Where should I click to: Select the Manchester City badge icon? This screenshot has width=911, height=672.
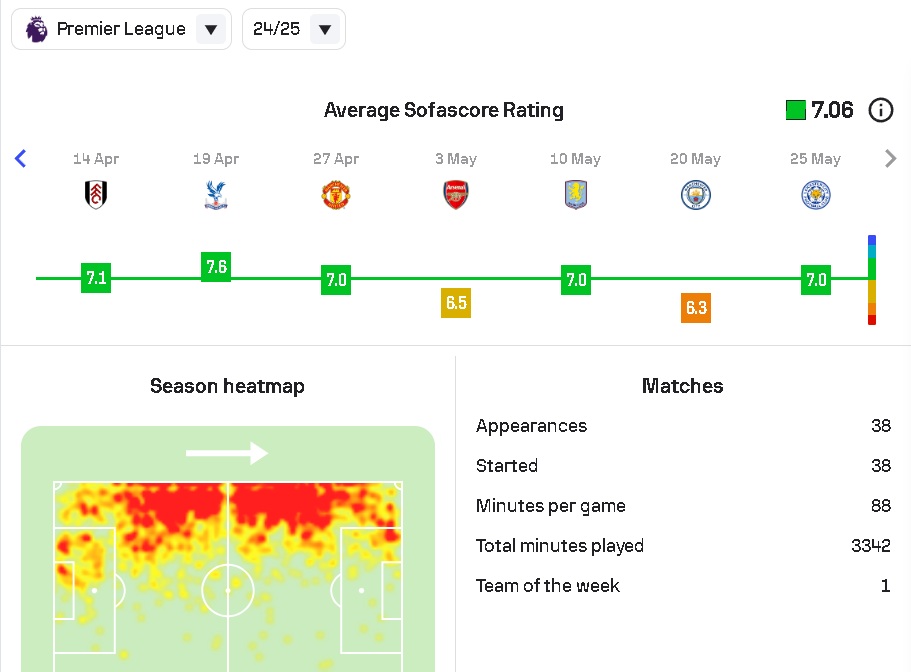(696, 195)
